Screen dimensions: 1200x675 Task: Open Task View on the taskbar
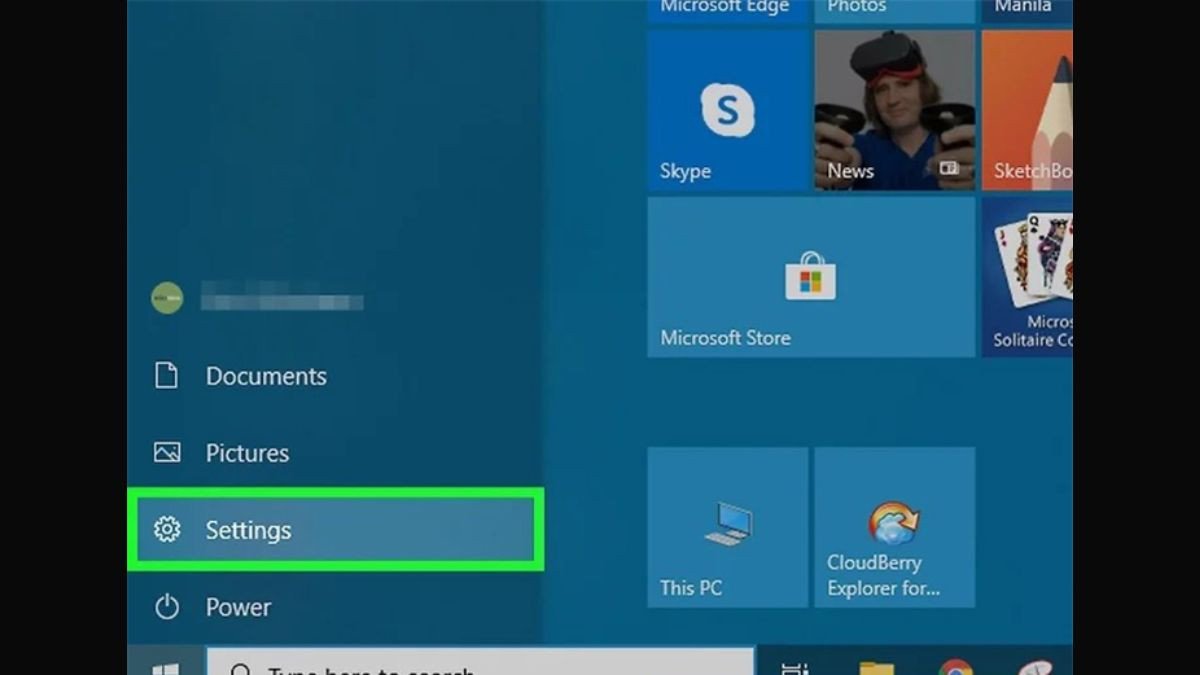pyautogui.click(x=795, y=669)
